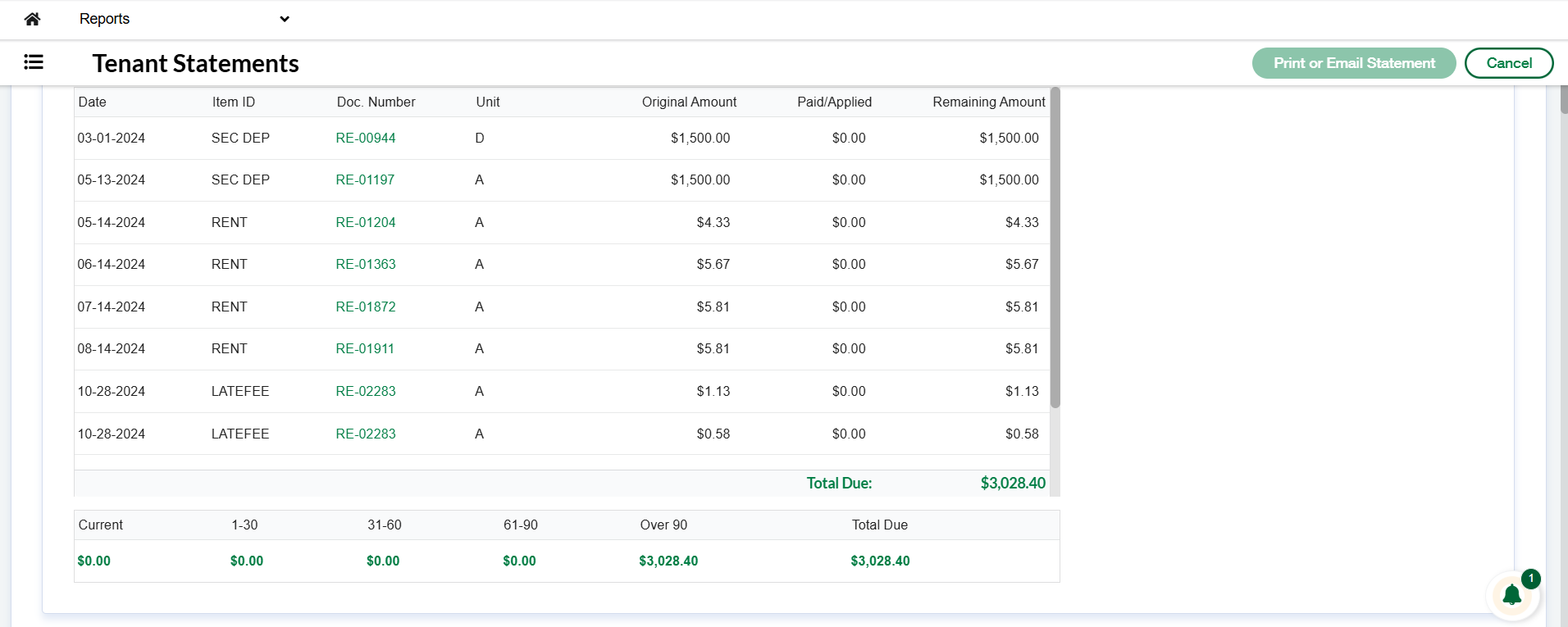Click the Unit column header

coord(488,102)
